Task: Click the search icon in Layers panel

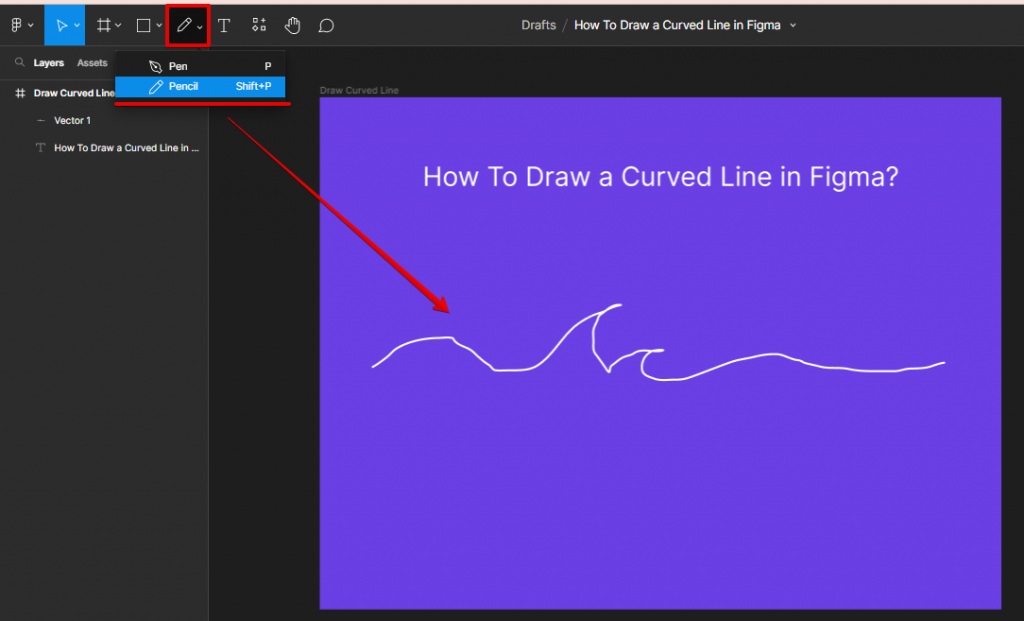Action: coord(20,62)
